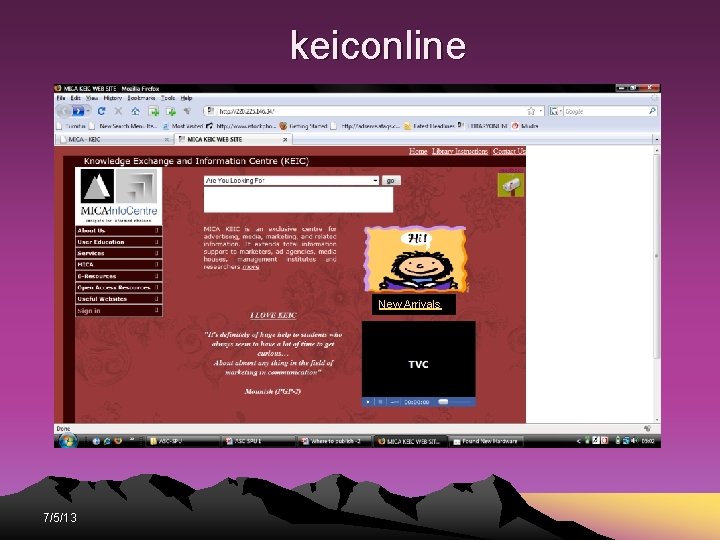
Task: Switch to Where to publish taskbar button
Action: click(333, 441)
